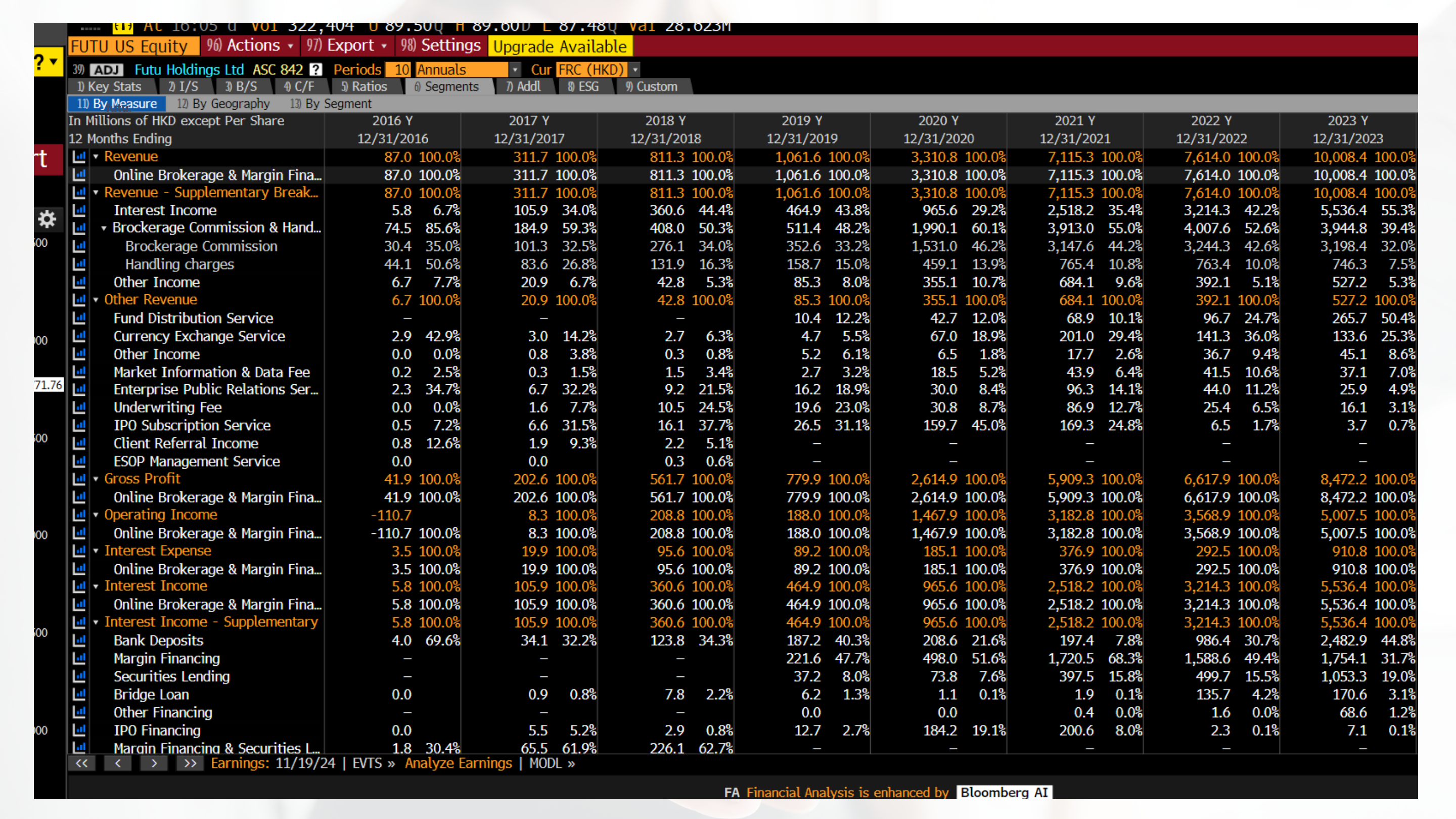Switch to the Ratios tab
Screen dimensions: 1456x819
365,86
